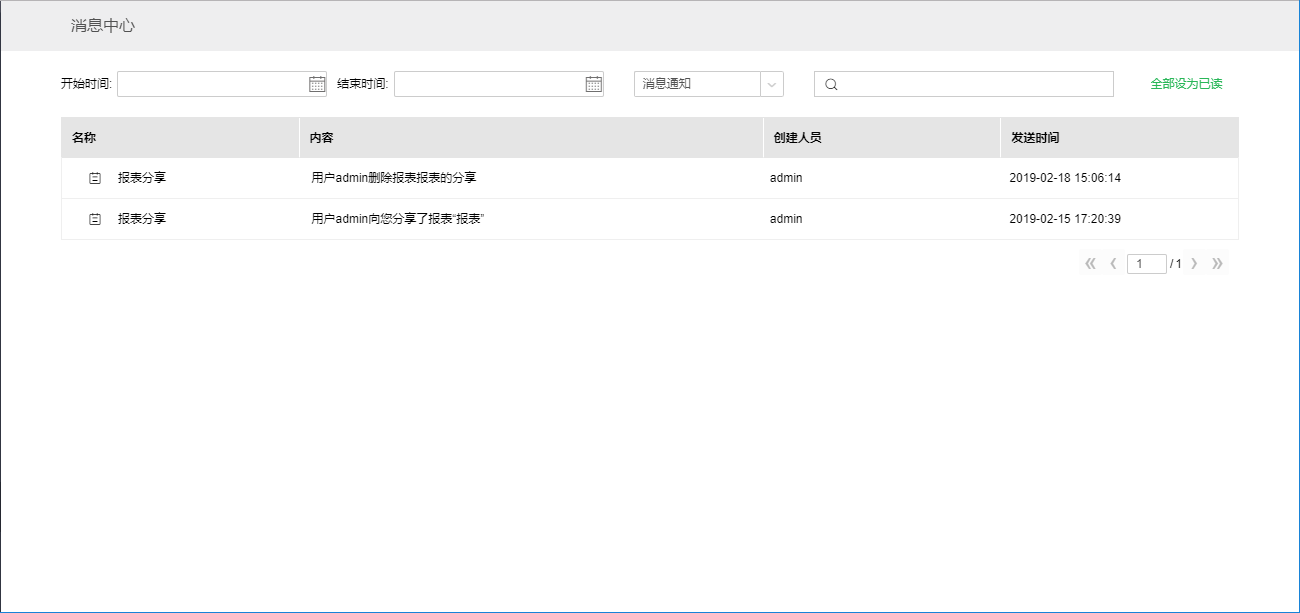Image resolution: width=1300 pixels, height=613 pixels.
Task: Open the end date calendar picker
Action: click(x=593, y=84)
